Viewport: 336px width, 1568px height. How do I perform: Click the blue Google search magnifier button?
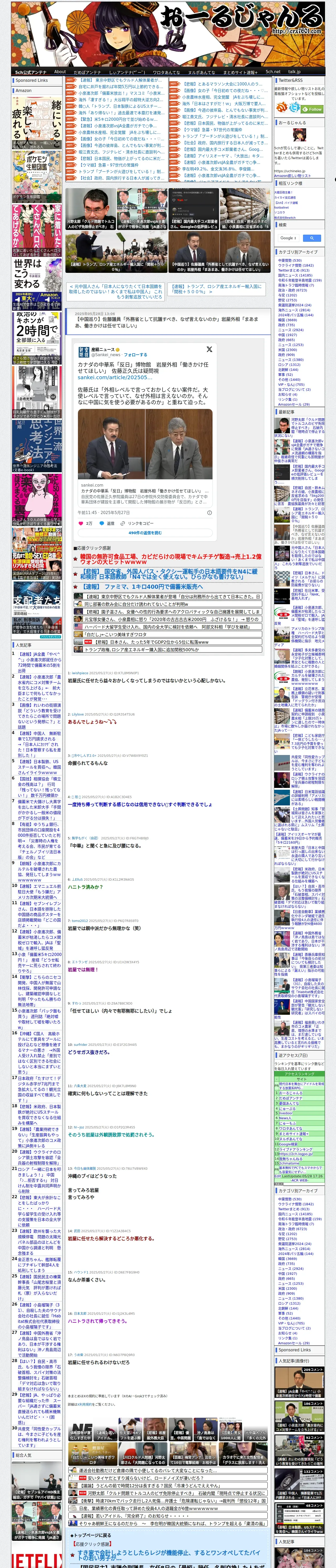(x=312, y=238)
